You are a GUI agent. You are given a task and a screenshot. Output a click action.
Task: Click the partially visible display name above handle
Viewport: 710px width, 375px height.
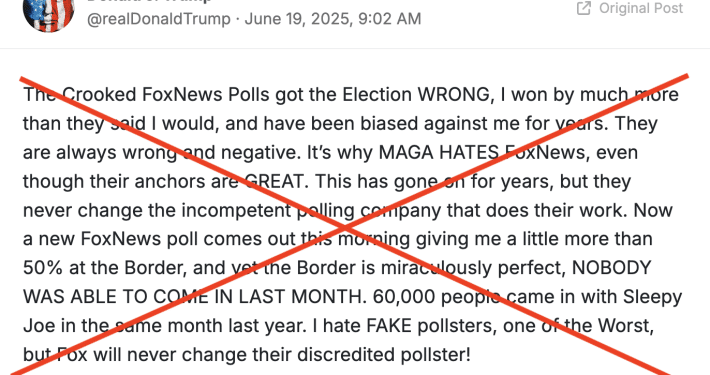tap(149, 1)
